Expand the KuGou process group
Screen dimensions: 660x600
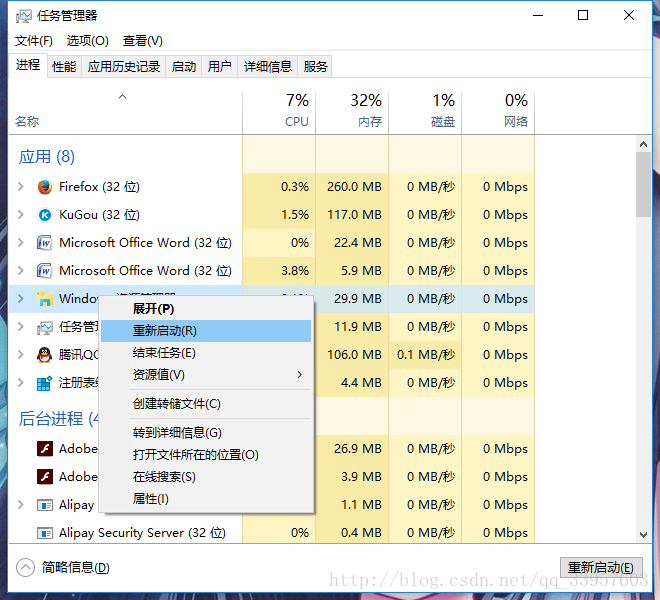point(21,215)
